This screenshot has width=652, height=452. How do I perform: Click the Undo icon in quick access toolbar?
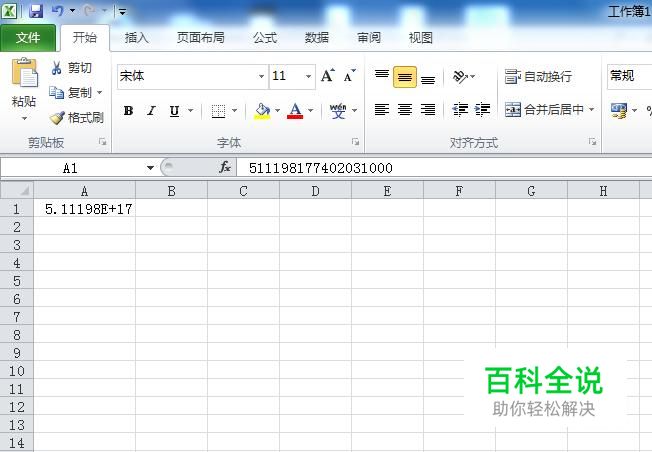click(x=57, y=11)
